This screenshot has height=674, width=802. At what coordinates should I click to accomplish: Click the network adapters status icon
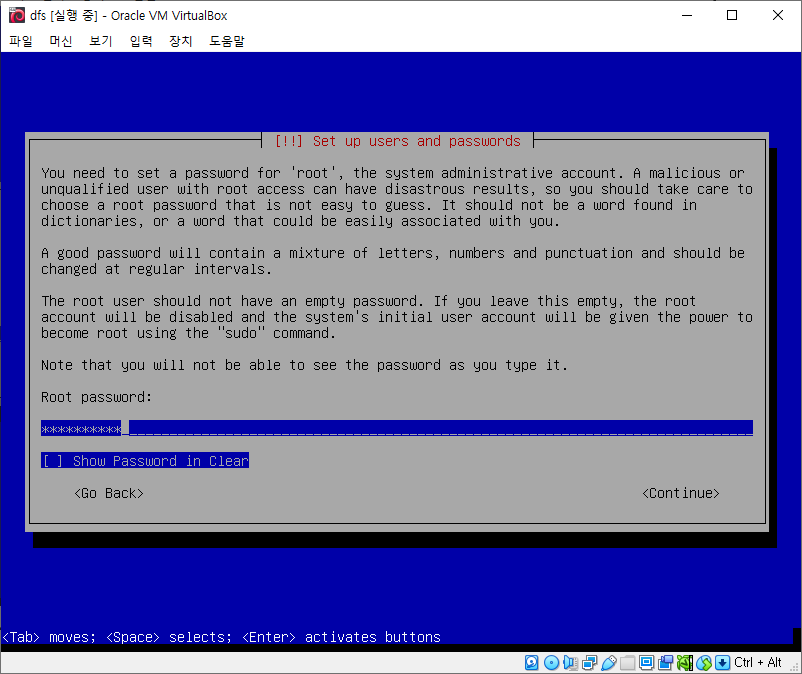tap(589, 663)
